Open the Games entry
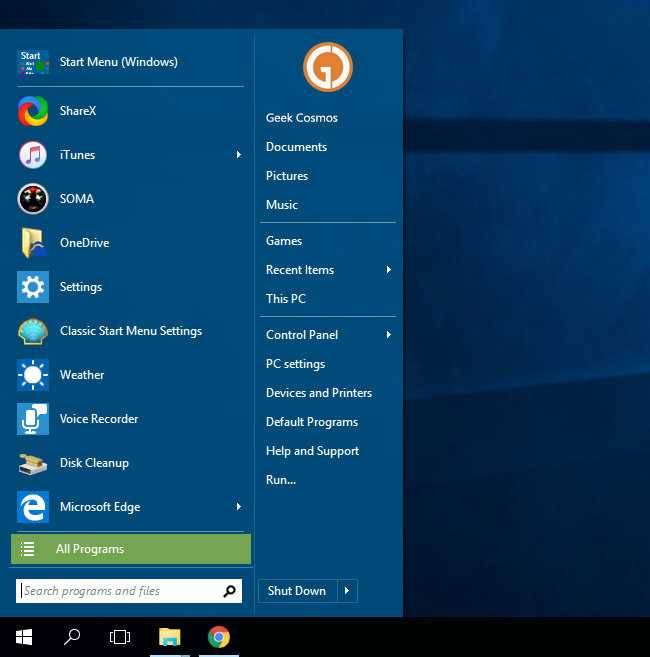The height and width of the screenshot is (657, 650). coord(284,241)
